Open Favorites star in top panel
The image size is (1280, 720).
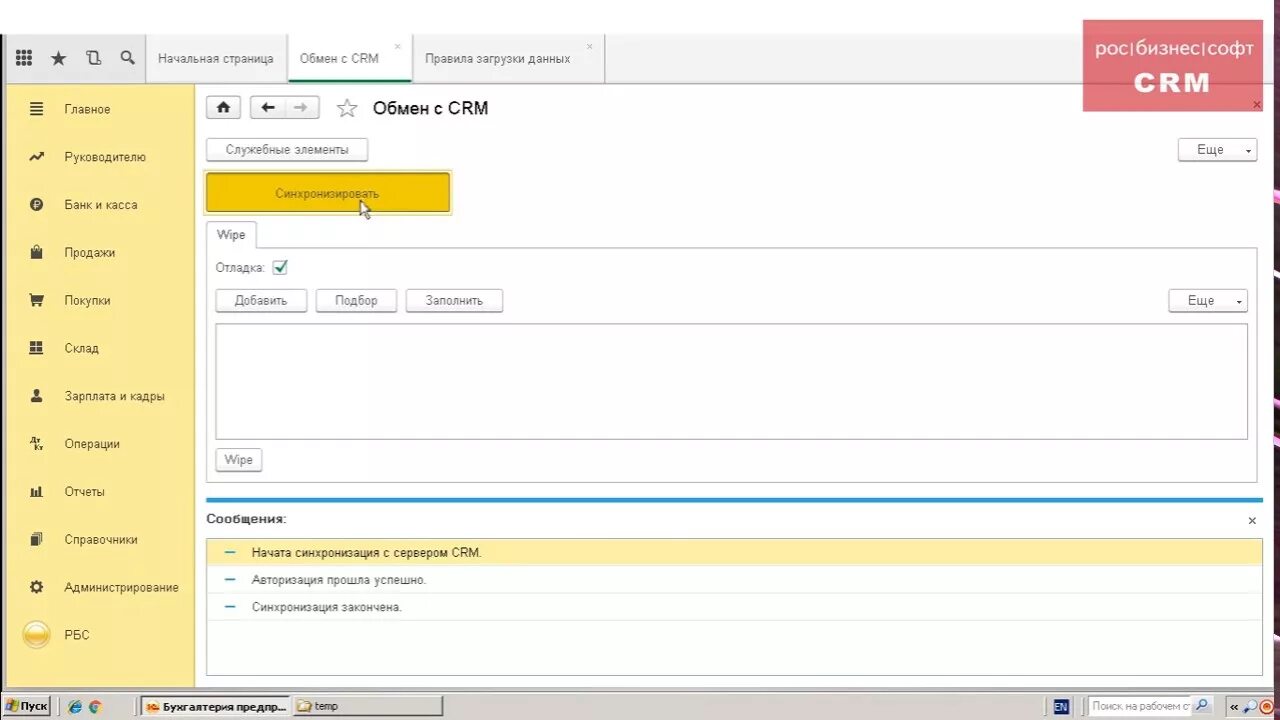tap(58, 58)
